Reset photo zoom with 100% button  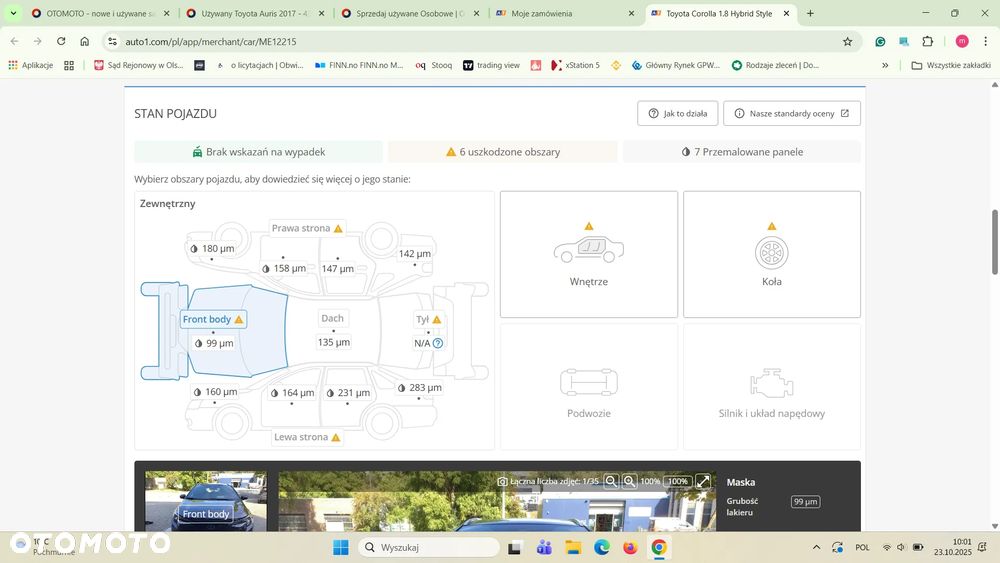tap(677, 481)
